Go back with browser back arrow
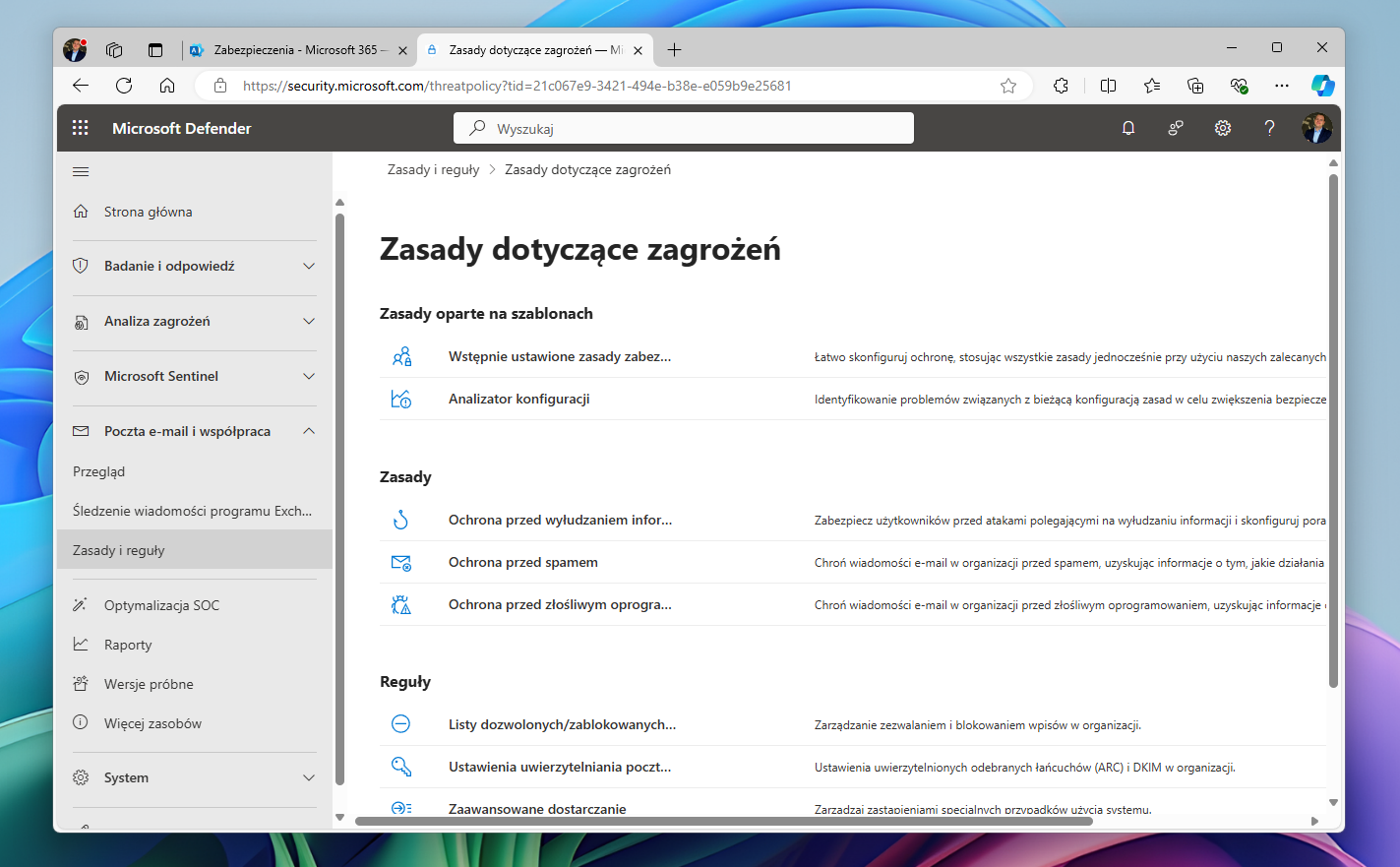The image size is (1400, 867). click(81, 86)
